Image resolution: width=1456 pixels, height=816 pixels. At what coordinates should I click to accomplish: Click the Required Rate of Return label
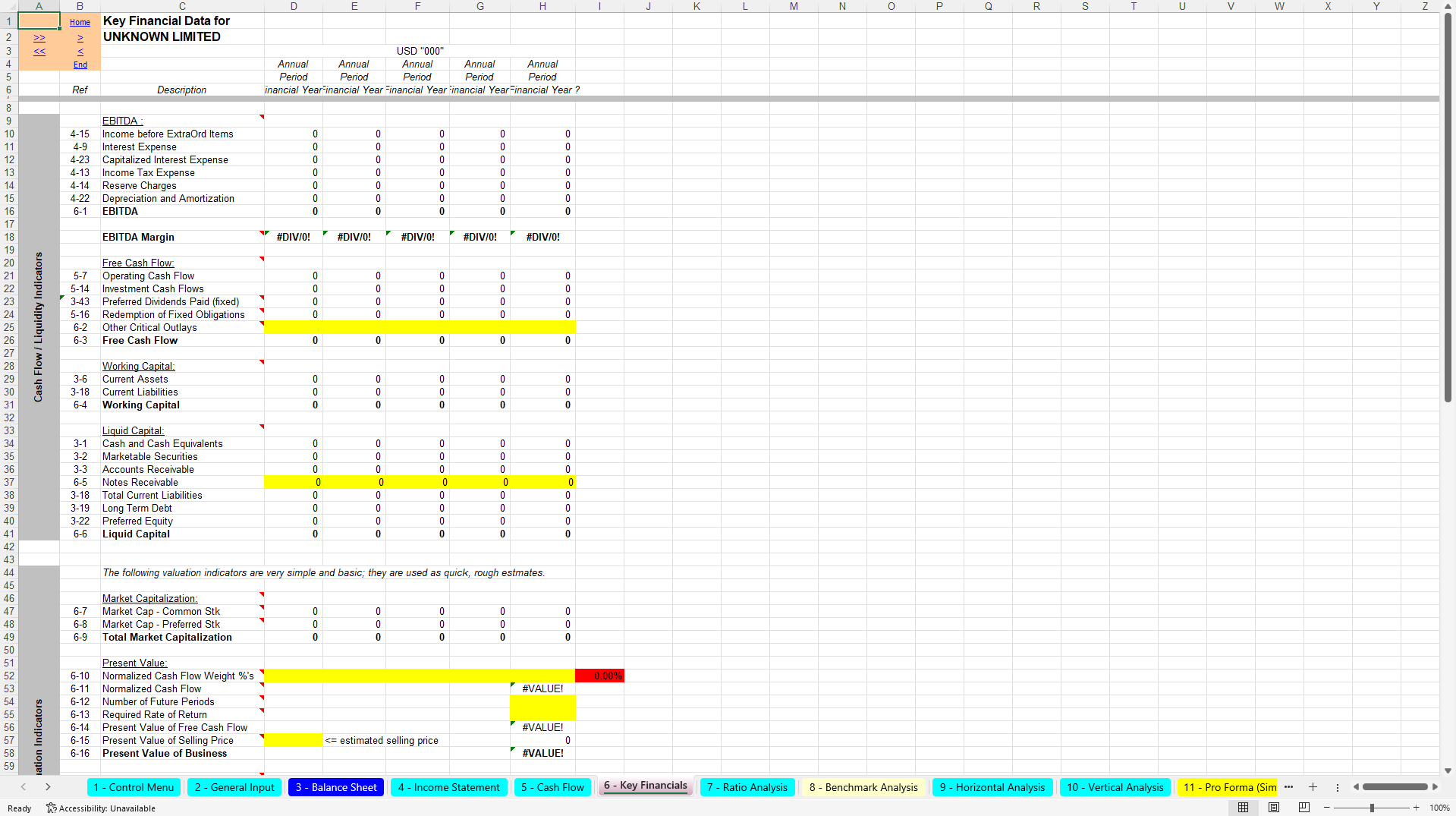[x=182, y=714]
